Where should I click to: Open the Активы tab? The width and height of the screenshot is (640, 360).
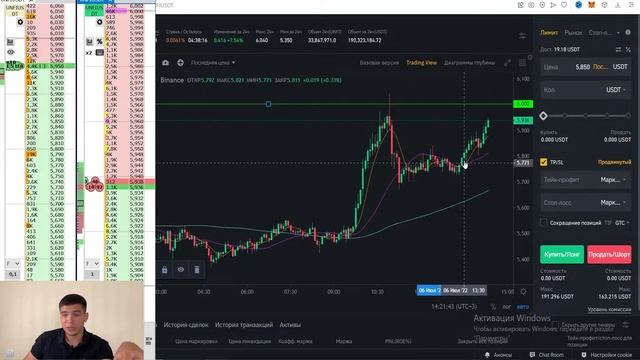(x=290, y=325)
